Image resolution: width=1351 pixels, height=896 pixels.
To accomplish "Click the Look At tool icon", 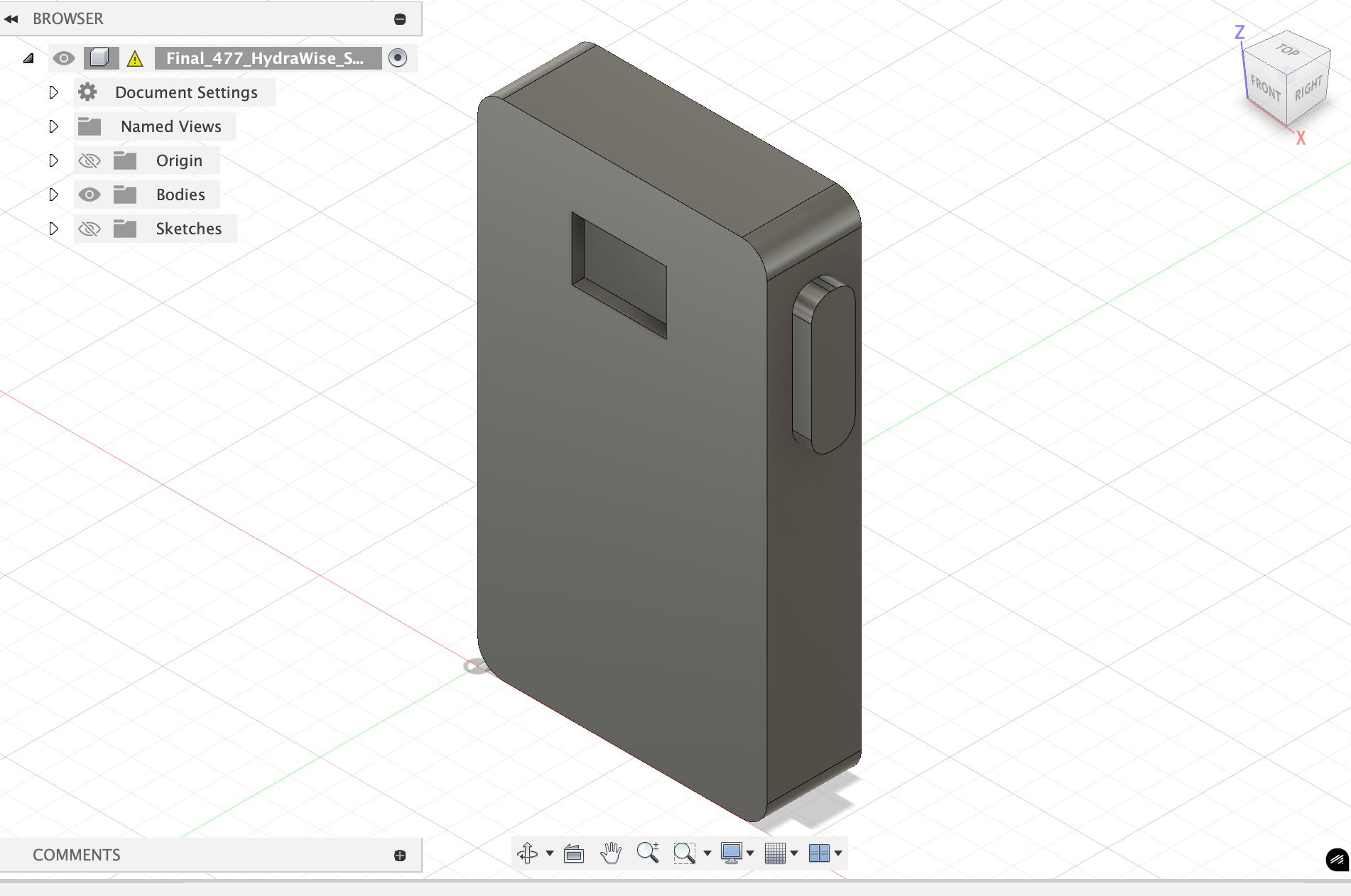I will click(x=574, y=853).
